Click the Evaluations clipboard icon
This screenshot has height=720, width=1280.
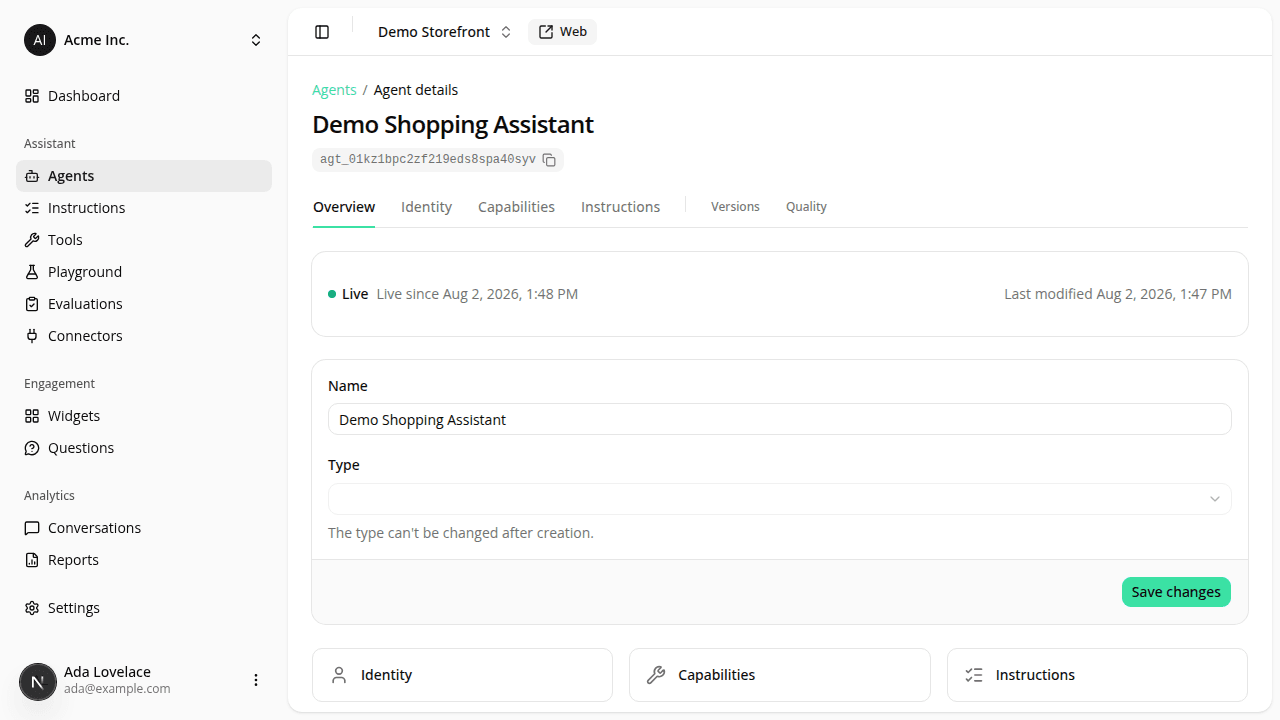pyautogui.click(x=32, y=304)
